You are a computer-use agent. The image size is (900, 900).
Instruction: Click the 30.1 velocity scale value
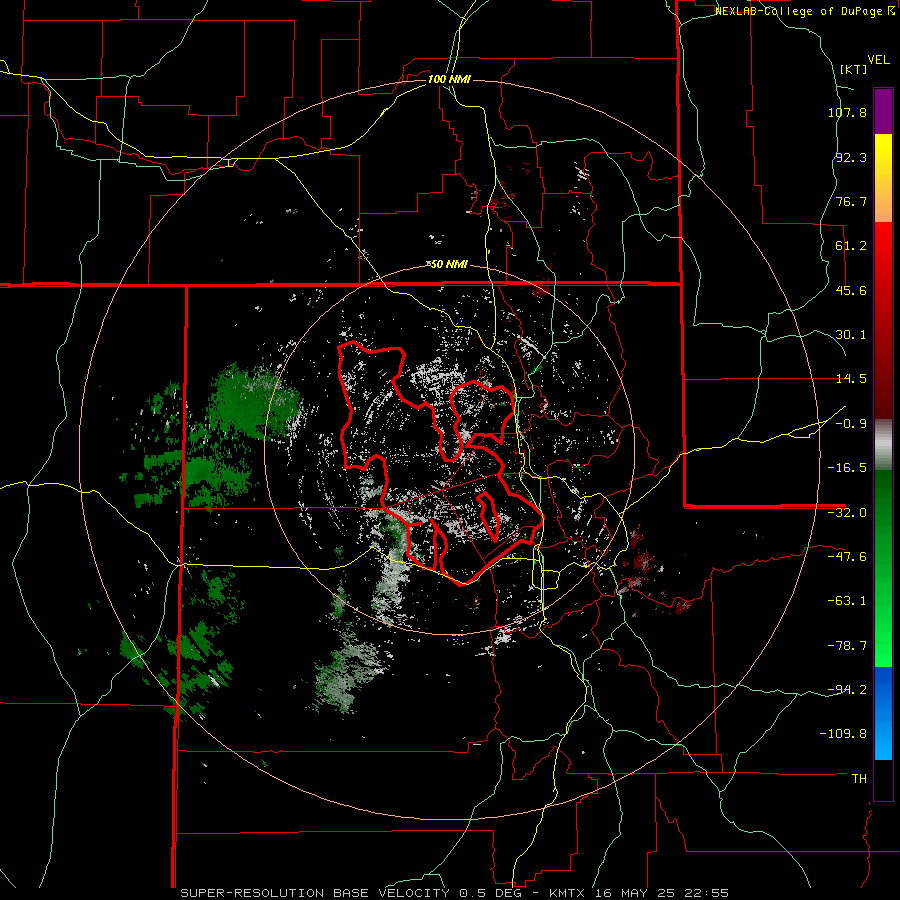click(851, 335)
